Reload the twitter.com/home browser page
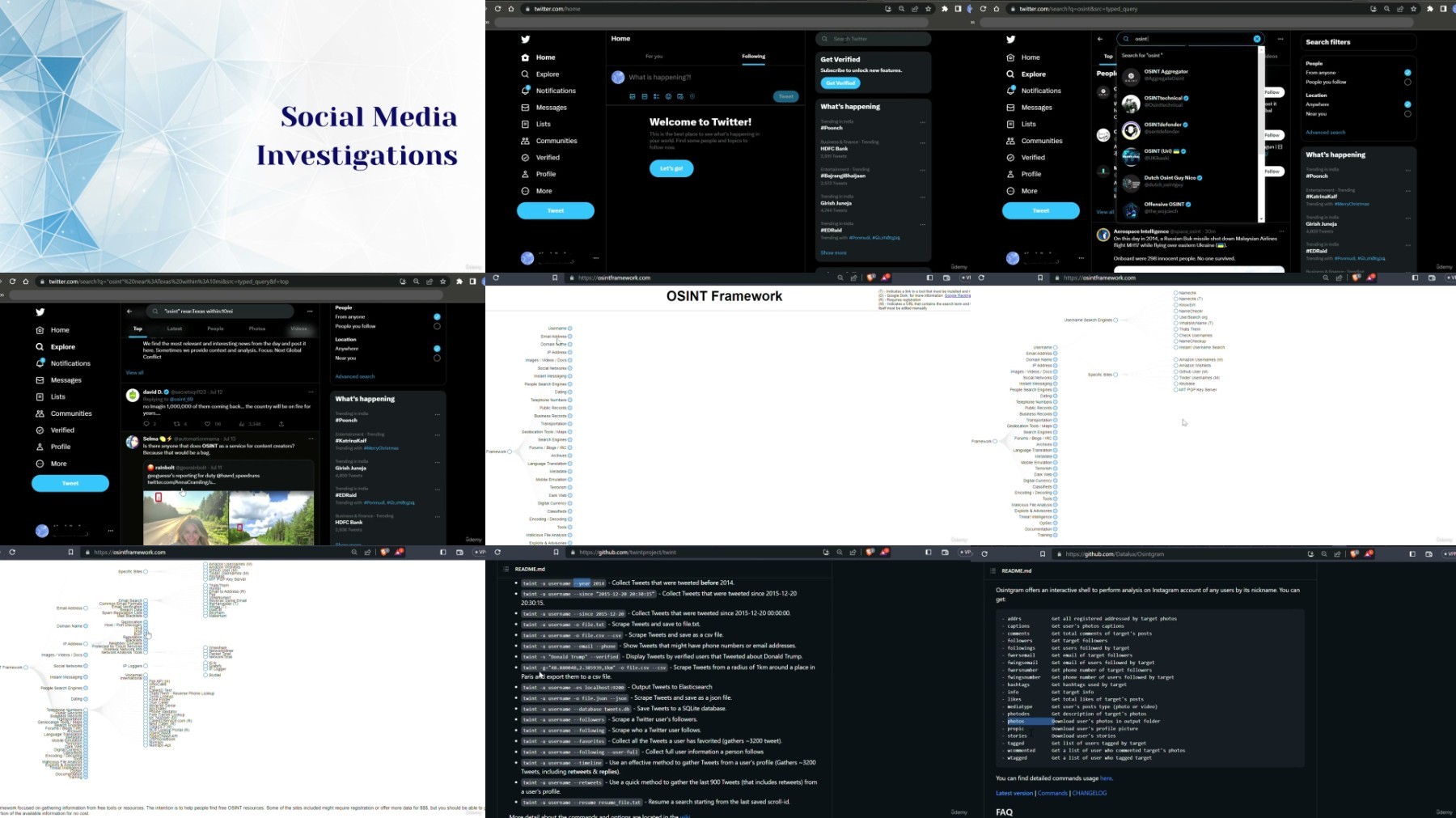Screen dimensions: 1456x818 [x=497, y=9]
